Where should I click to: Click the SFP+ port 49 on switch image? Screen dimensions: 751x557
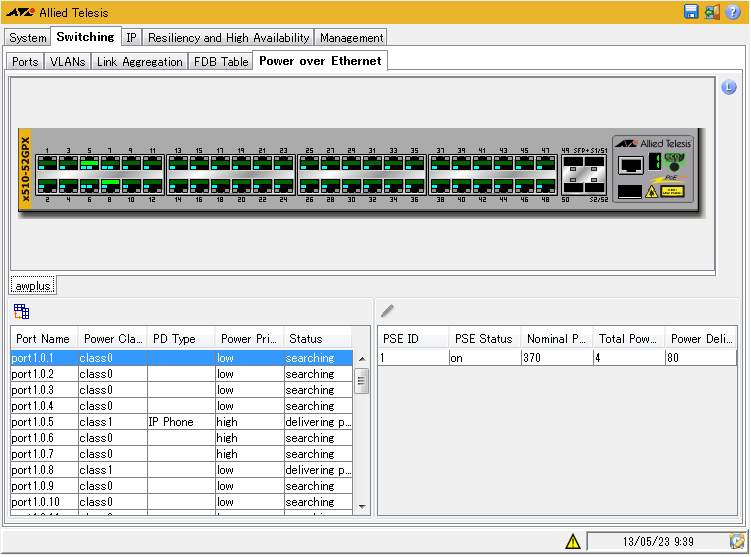tap(573, 163)
